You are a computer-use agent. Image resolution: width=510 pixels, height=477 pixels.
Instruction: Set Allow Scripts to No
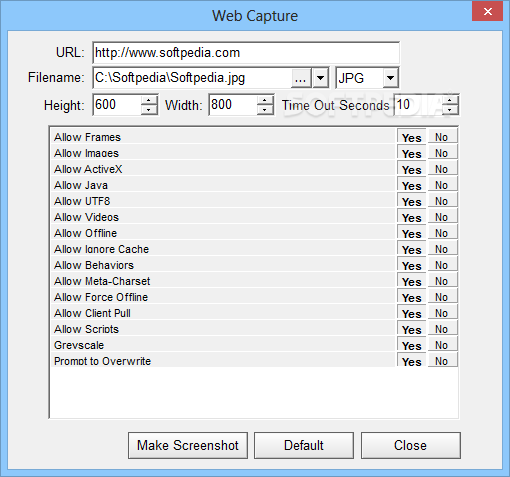(x=442, y=329)
